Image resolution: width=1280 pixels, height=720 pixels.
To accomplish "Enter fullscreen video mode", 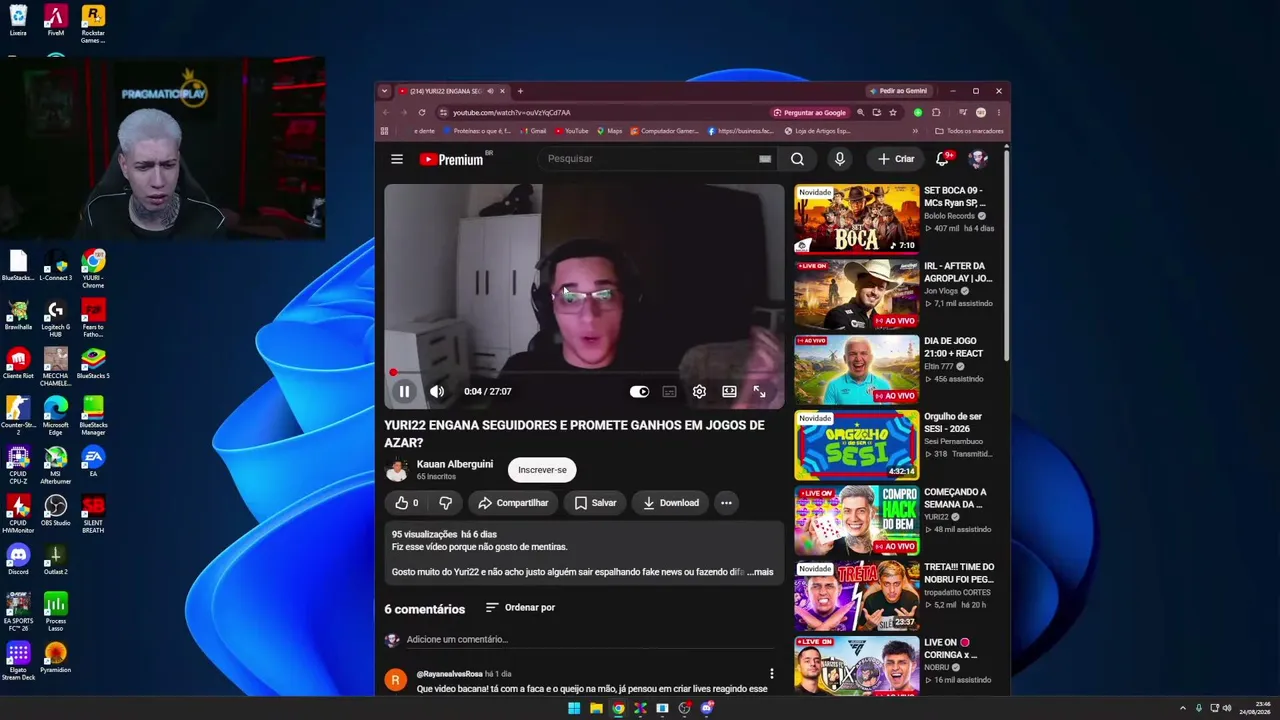I will [759, 391].
